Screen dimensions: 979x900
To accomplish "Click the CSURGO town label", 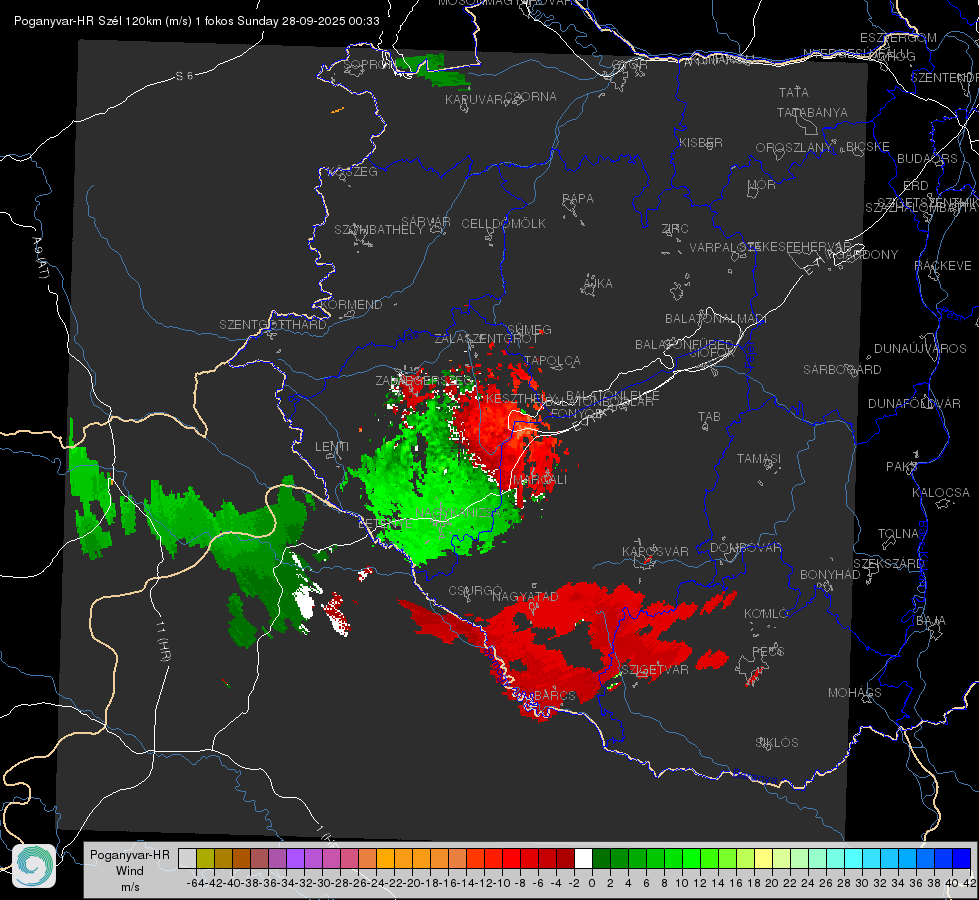I will [475, 591].
